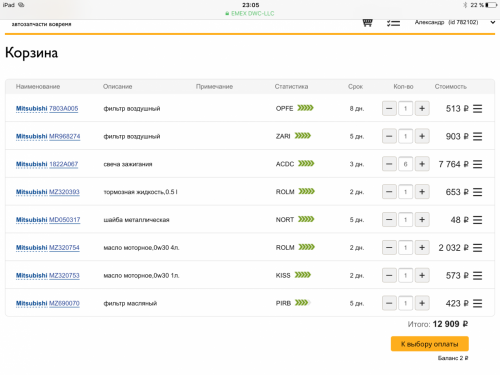Decrease quantity of spark plugs 1822A067

click(x=389, y=164)
